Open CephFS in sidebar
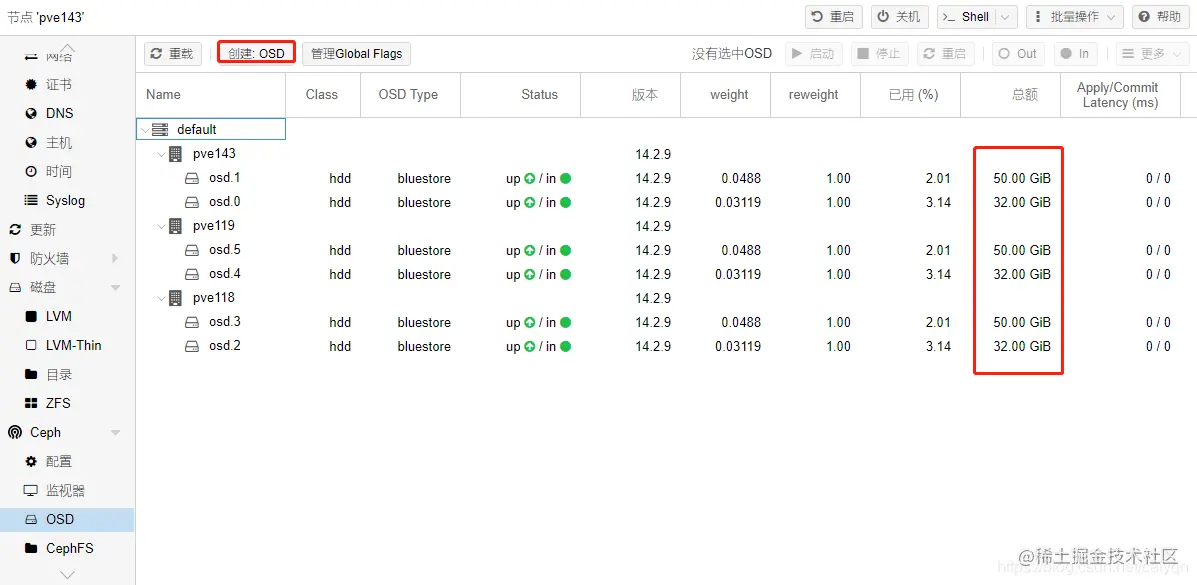 67,548
